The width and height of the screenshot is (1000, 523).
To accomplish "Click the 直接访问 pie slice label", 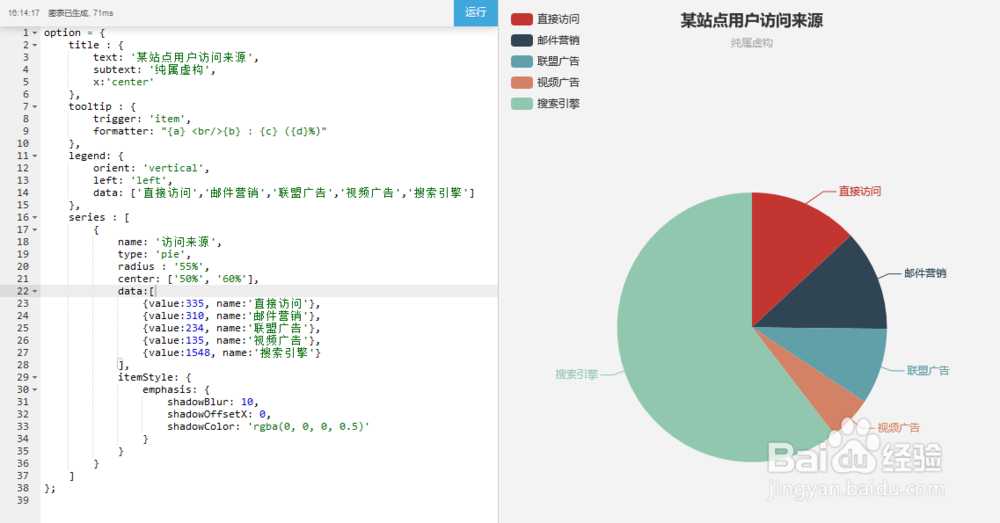I will [860, 191].
